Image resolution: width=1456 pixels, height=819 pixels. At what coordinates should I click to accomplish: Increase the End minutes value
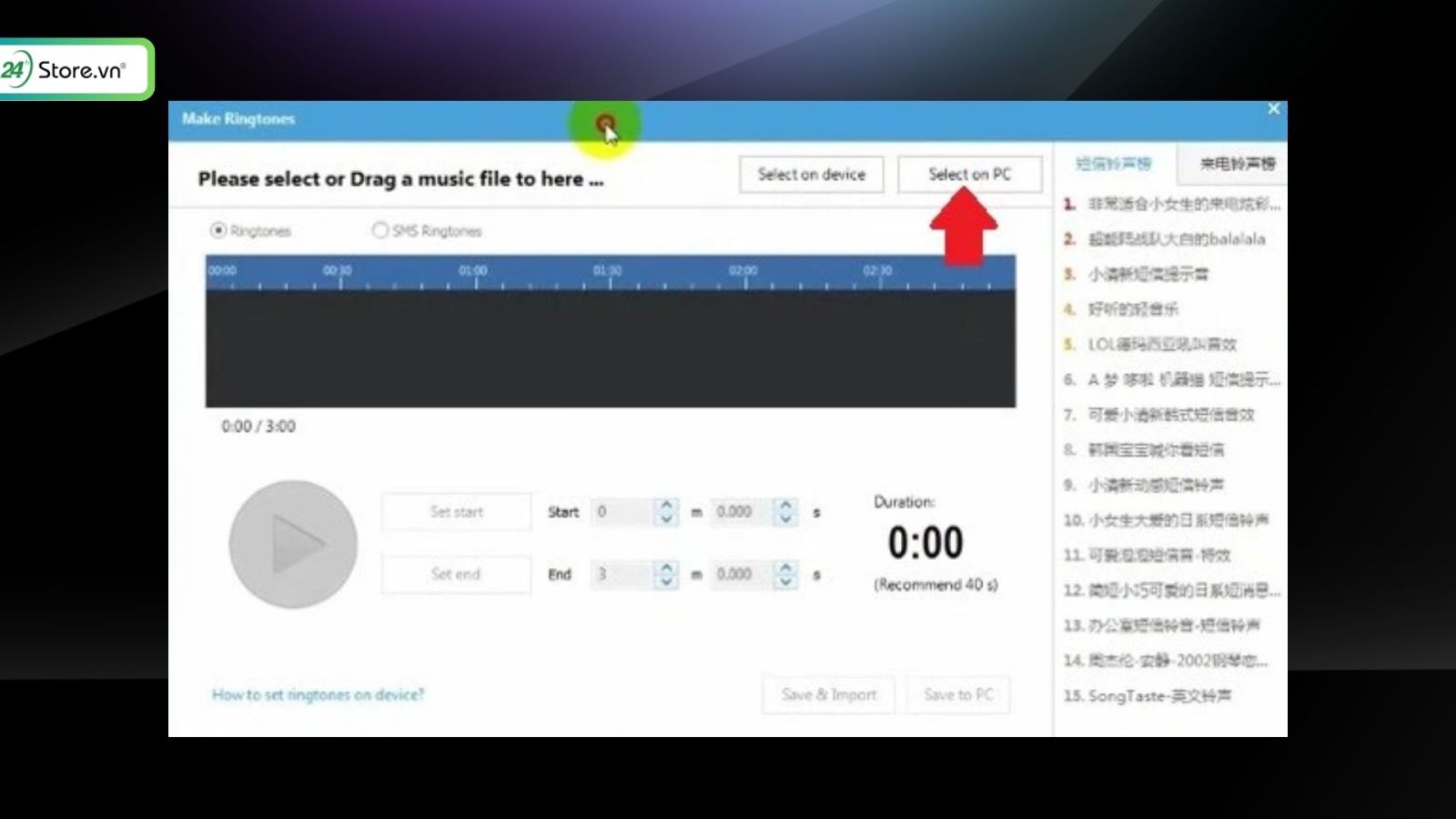pyautogui.click(x=666, y=567)
